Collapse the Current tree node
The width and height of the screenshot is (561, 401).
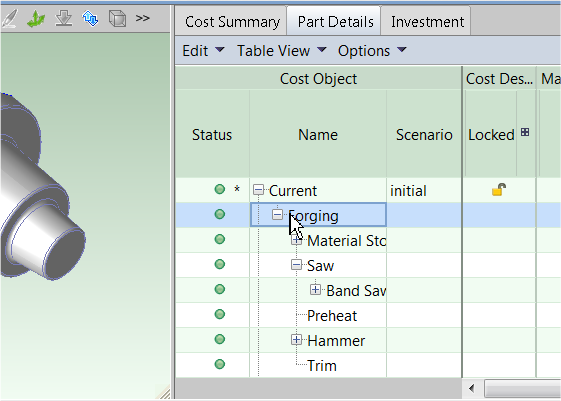pyautogui.click(x=258, y=190)
